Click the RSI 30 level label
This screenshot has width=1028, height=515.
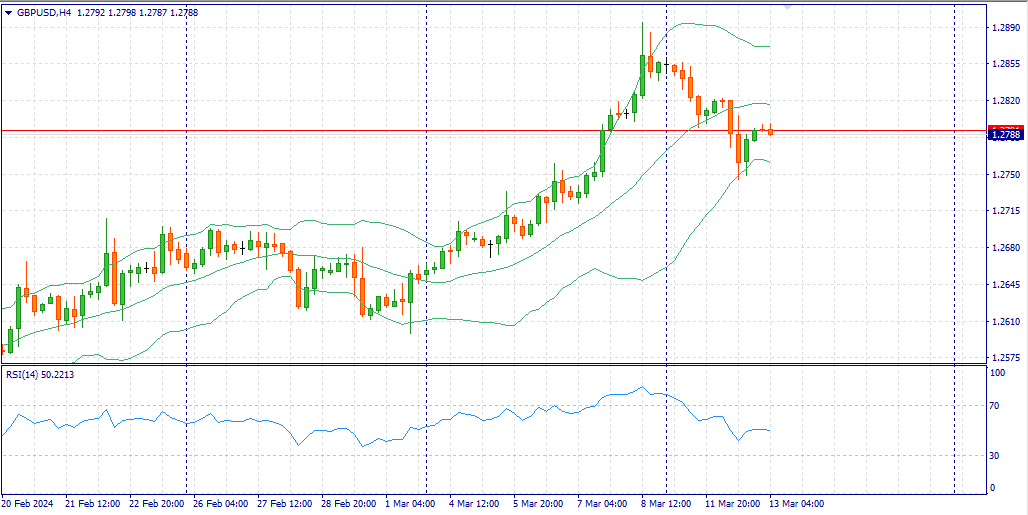[x=995, y=456]
